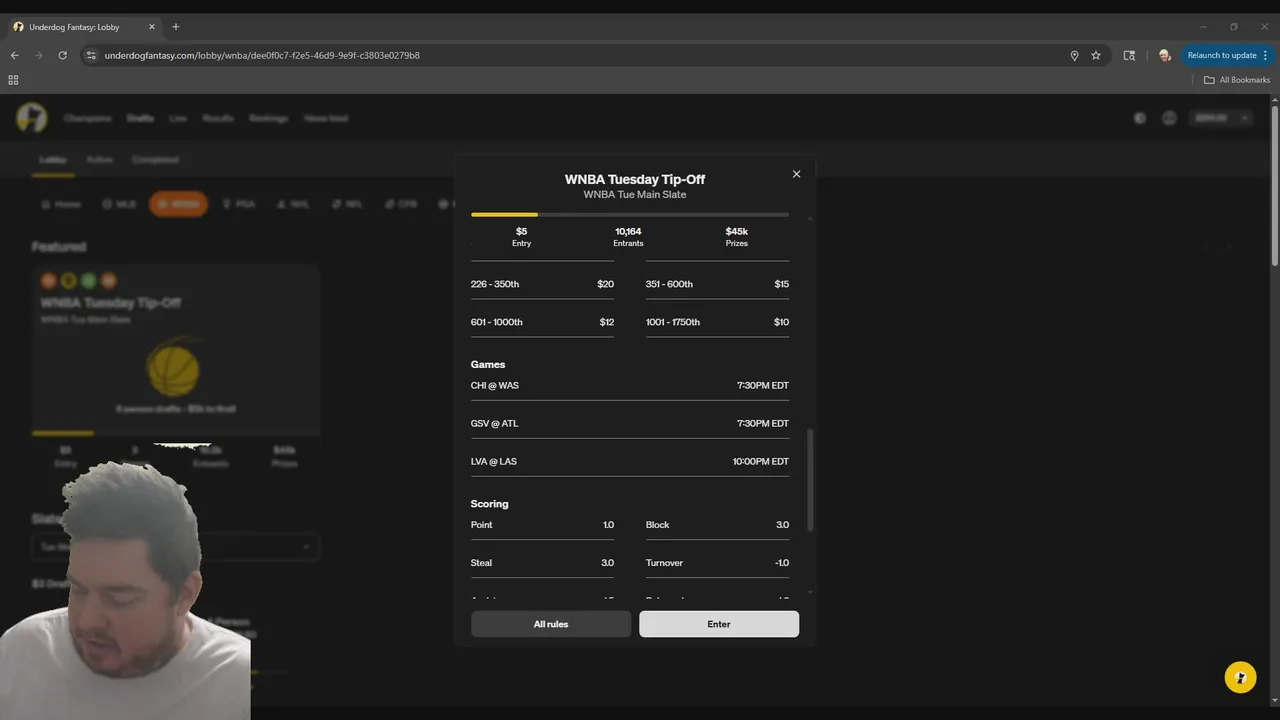The height and width of the screenshot is (720, 1280).
Task: Bookmark this page with the star
Action: [1096, 55]
